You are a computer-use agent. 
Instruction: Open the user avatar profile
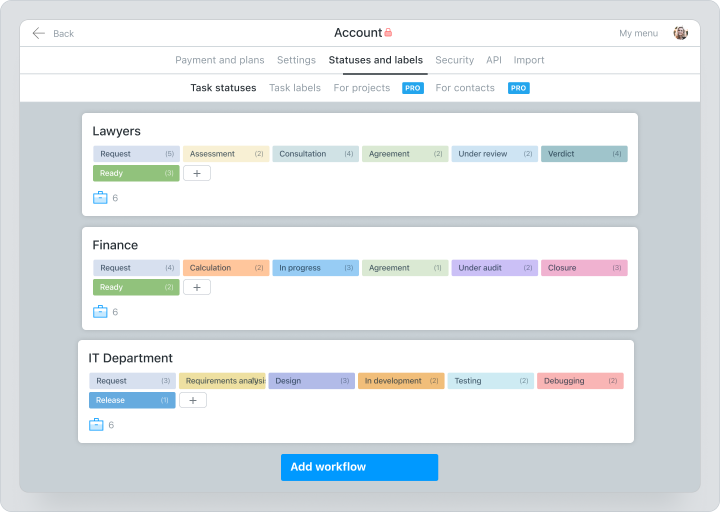680,33
